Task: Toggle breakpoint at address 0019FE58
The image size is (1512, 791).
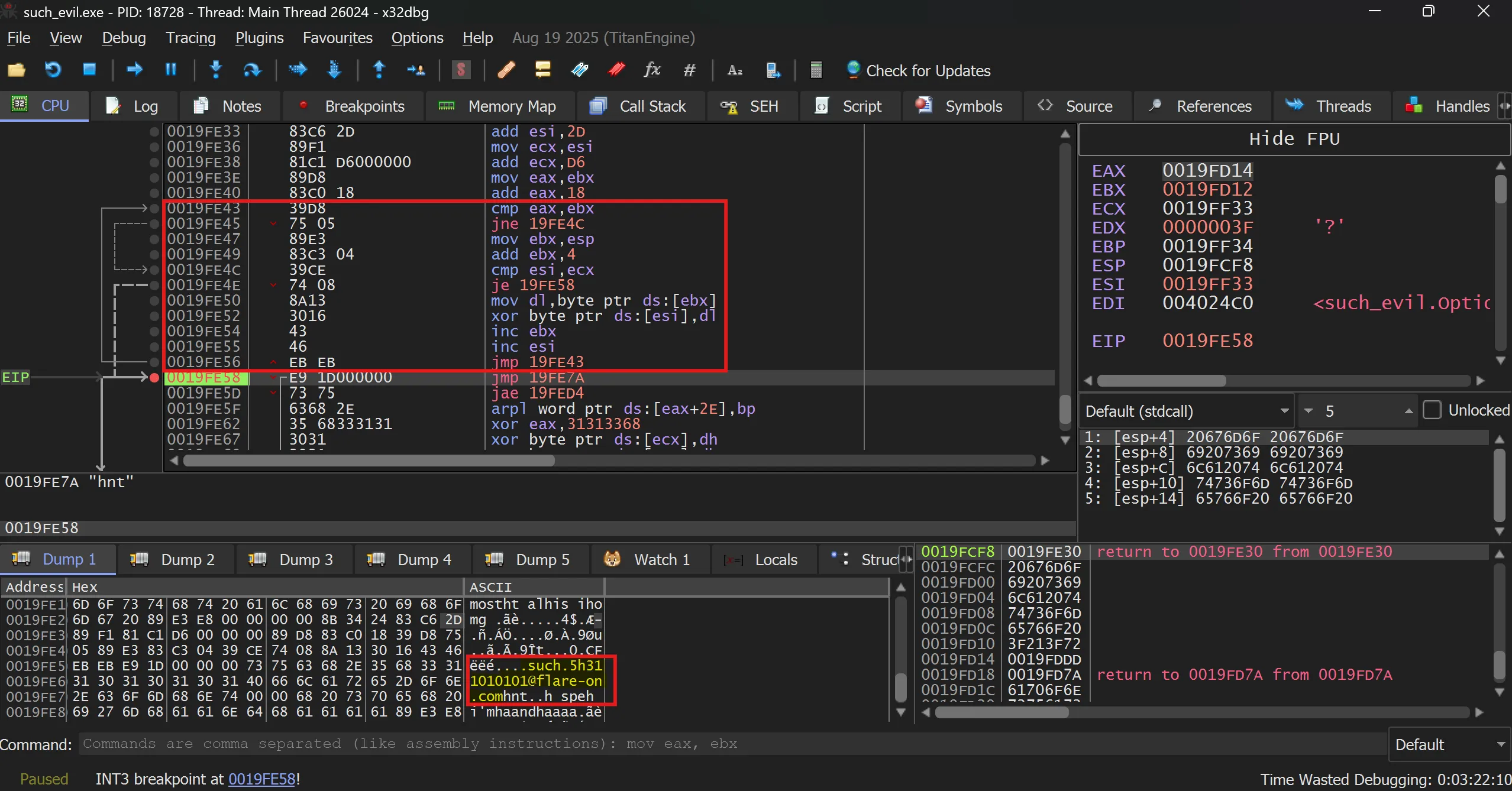Action: [x=154, y=378]
